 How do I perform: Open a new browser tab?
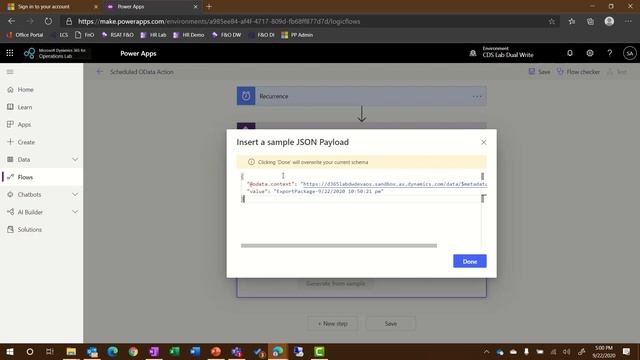(x=209, y=7)
